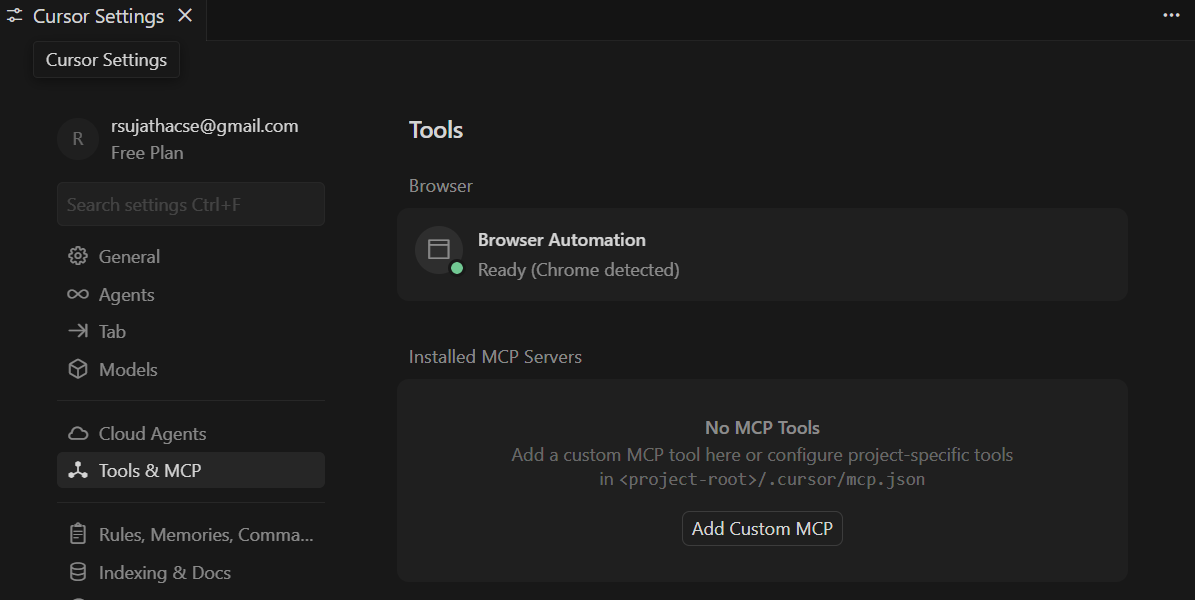Click the Tools & MCP wrench icon
Screen dimensions: 1195x600
pyautogui.click(x=78, y=470)
